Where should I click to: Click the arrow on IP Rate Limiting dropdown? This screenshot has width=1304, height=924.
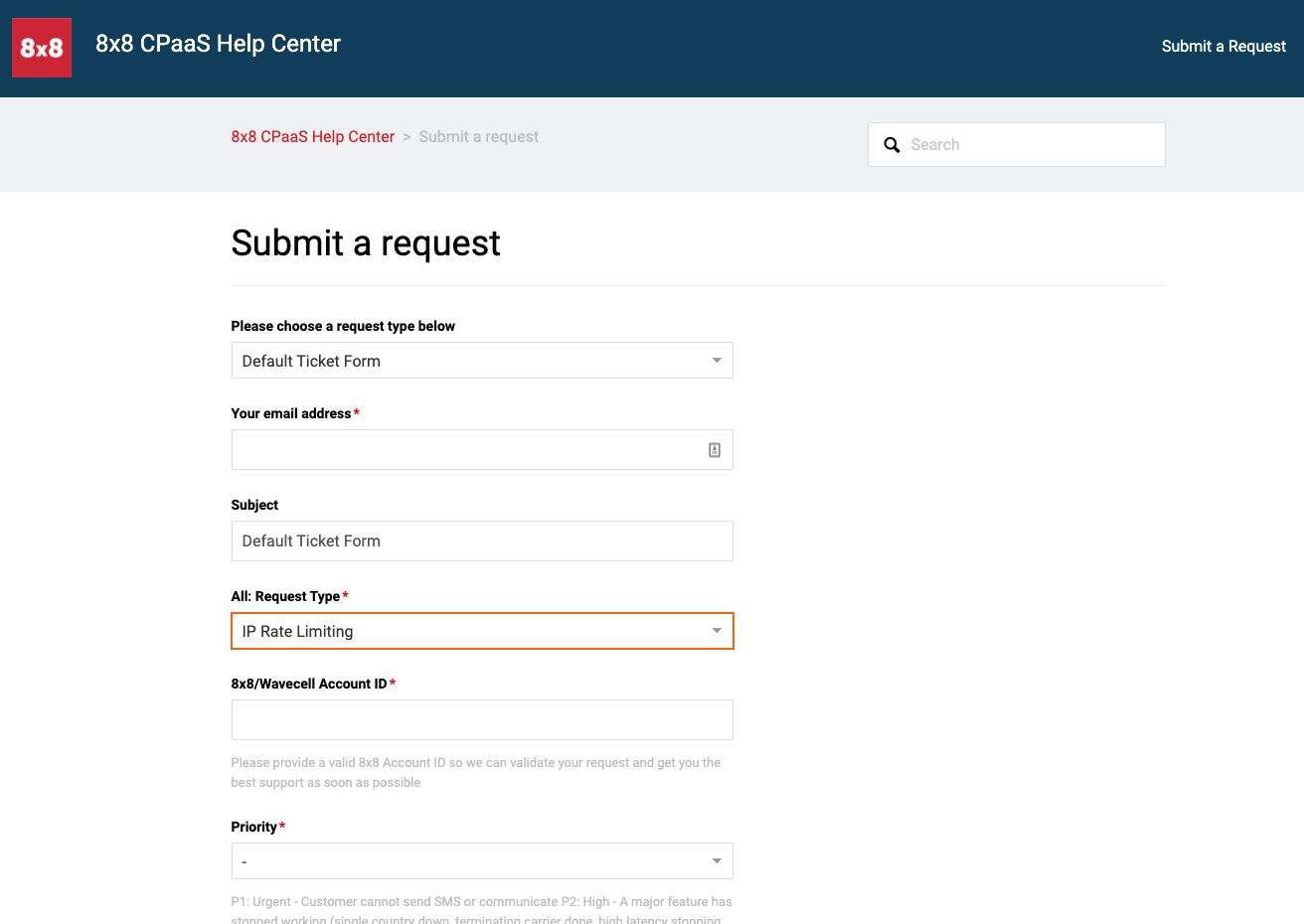717,631
